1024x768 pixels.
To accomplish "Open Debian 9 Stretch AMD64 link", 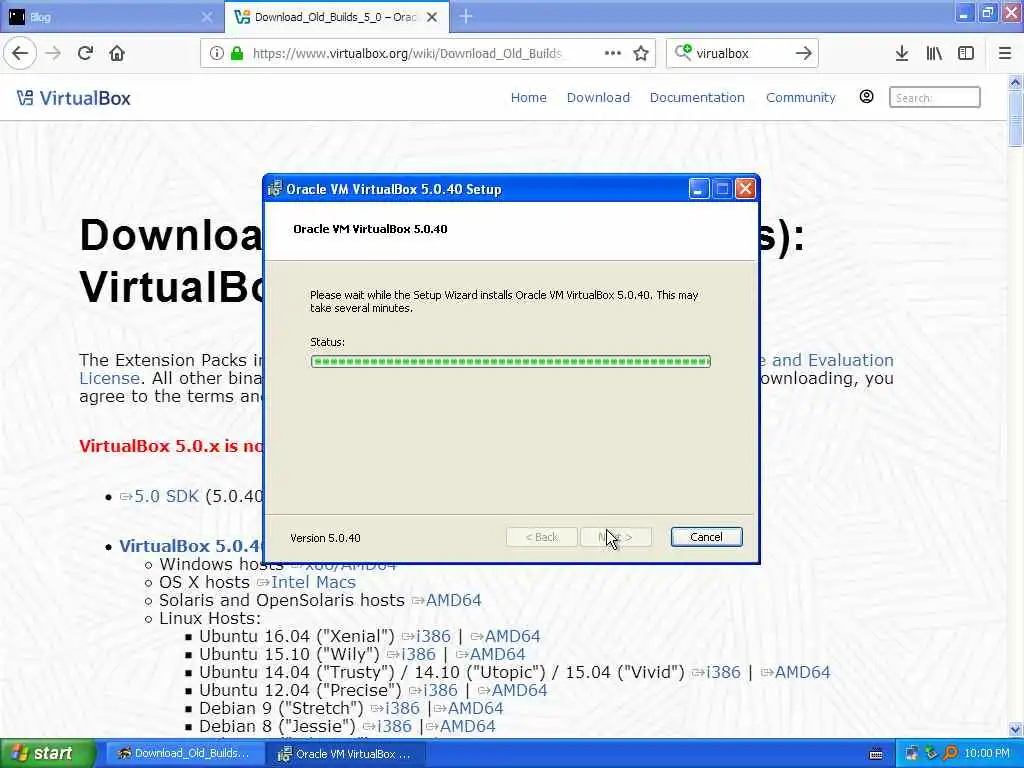I will 468,708.
